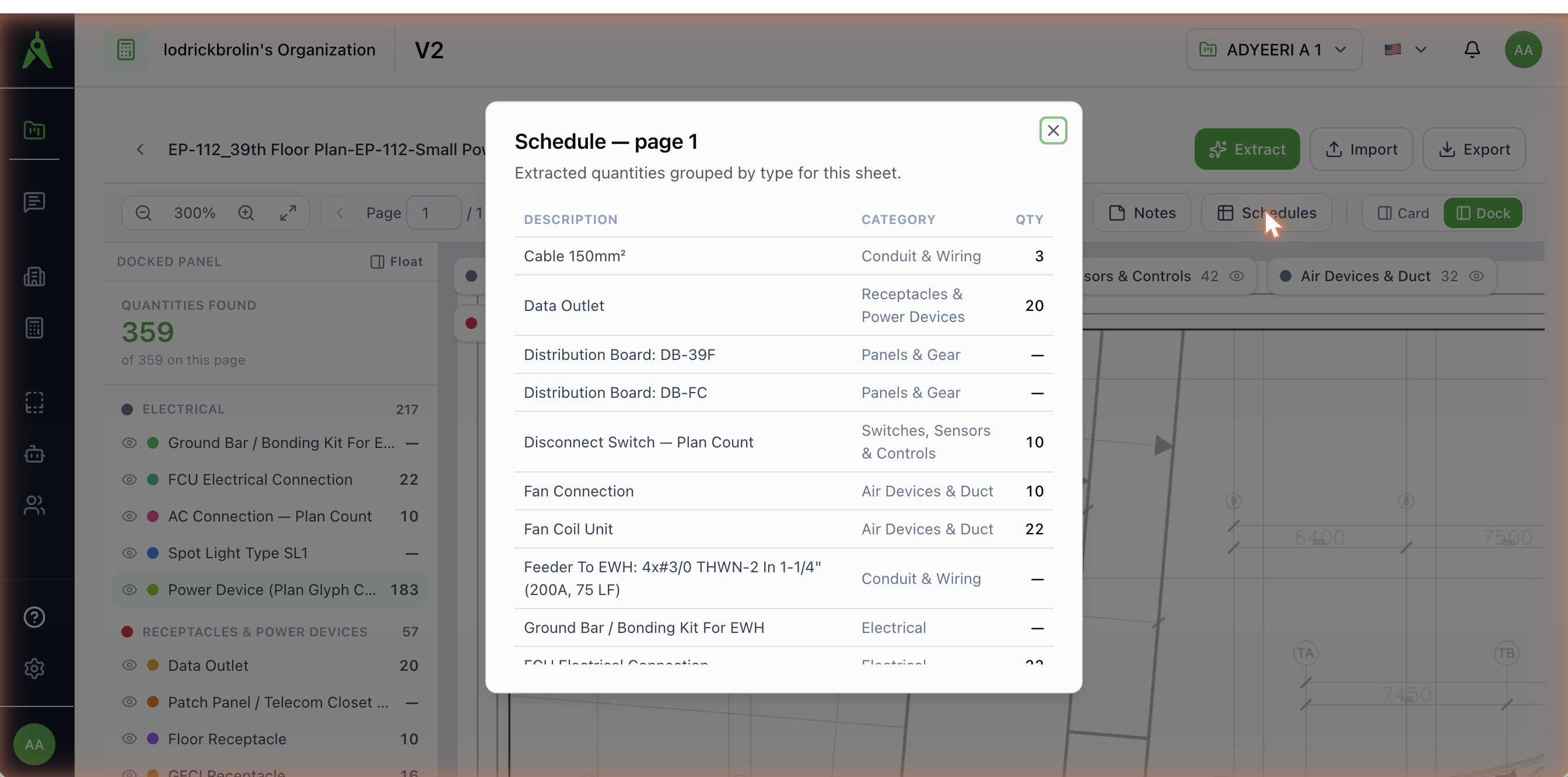Select the 'Data Outlet' row in the schedule

pyautogui.click(x=783, y=305)
